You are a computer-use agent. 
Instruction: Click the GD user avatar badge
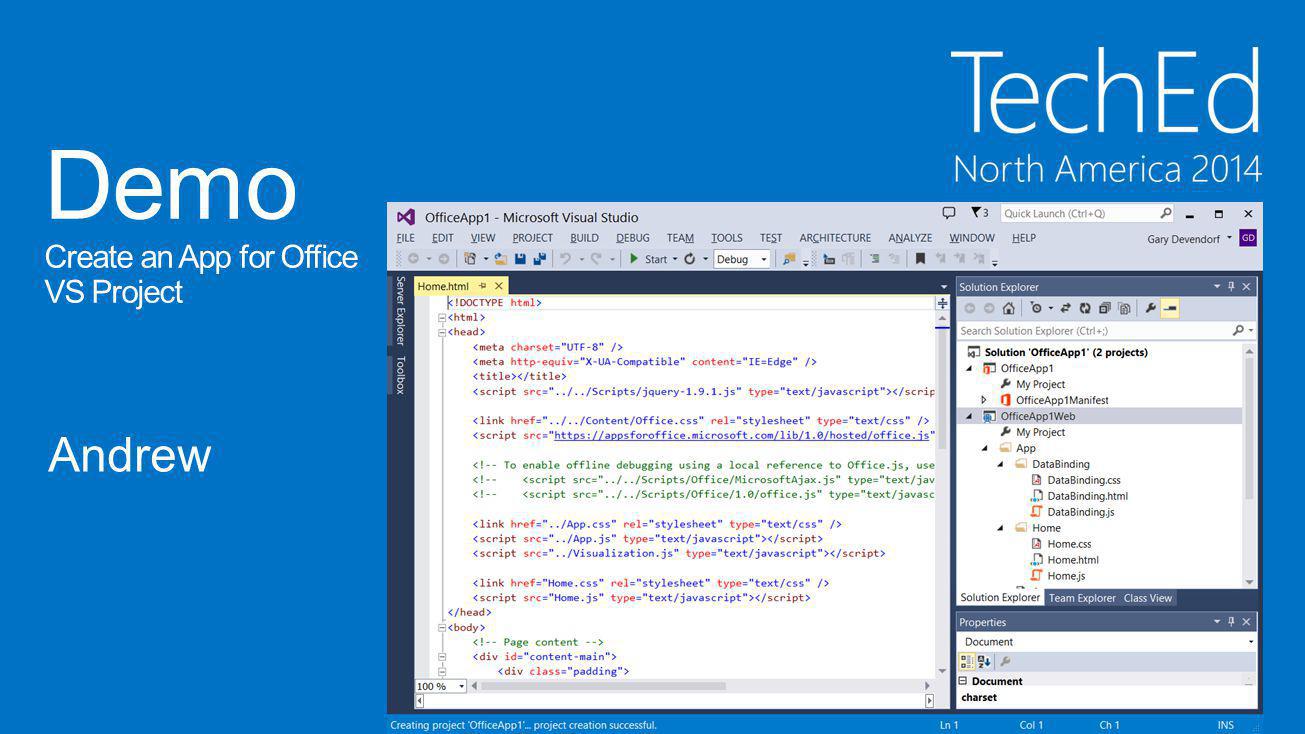tap(1248, 238)
